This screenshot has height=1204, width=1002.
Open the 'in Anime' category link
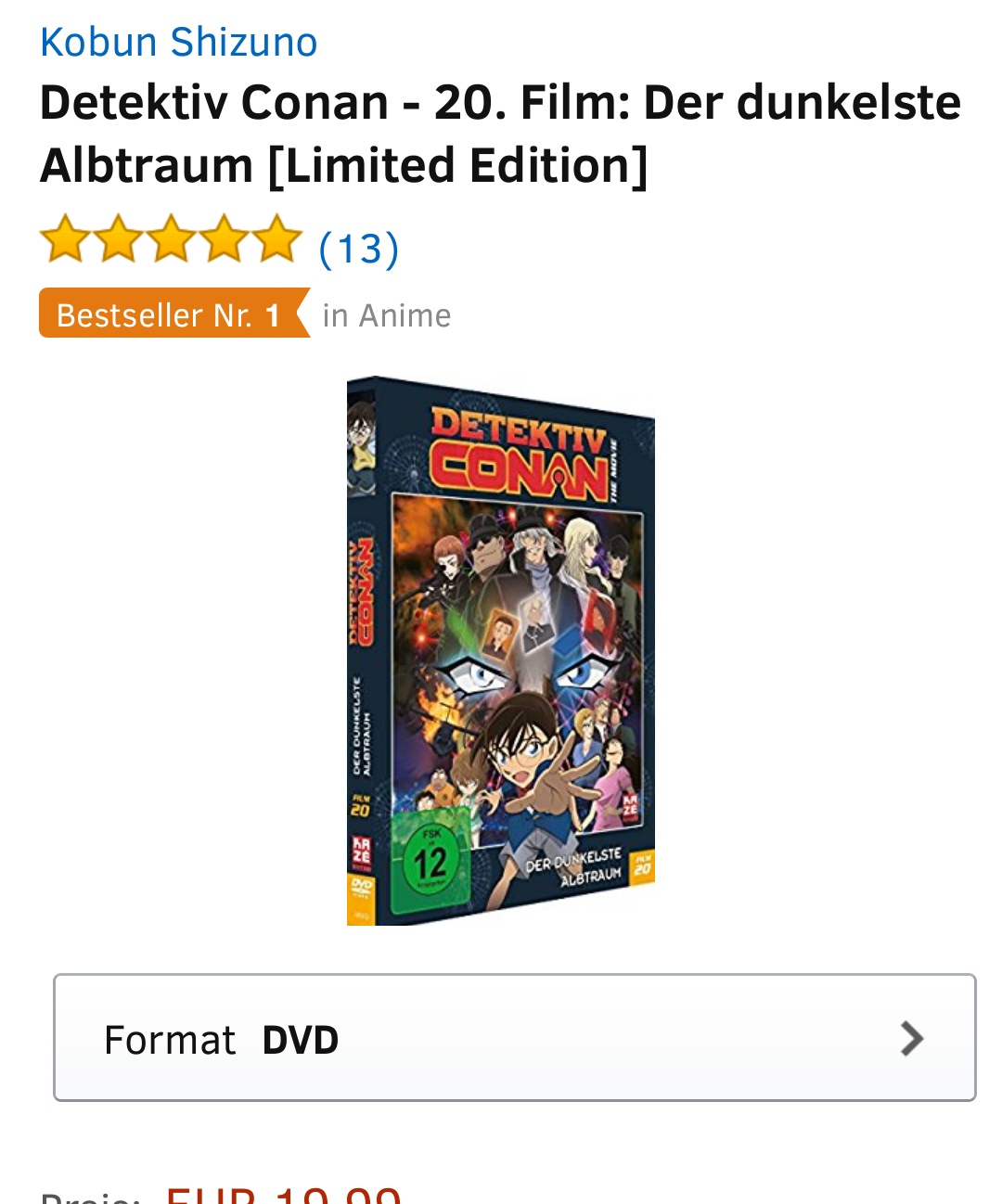pos(387,315)
